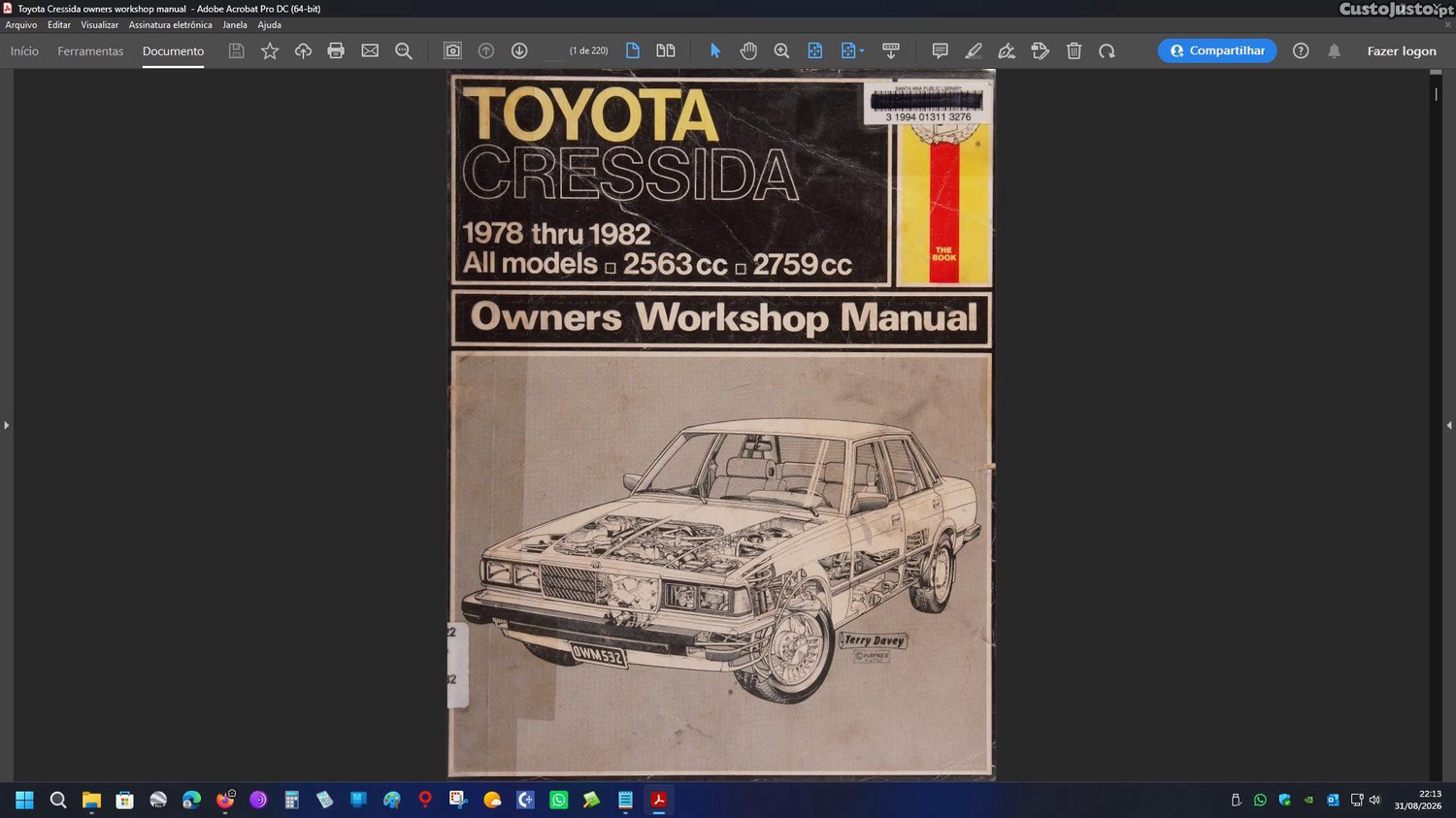This screenshot has height=818, width=1456.
Task: Click the sign document pen icon
Action: pyautogui.click(x=1007, y=50)
